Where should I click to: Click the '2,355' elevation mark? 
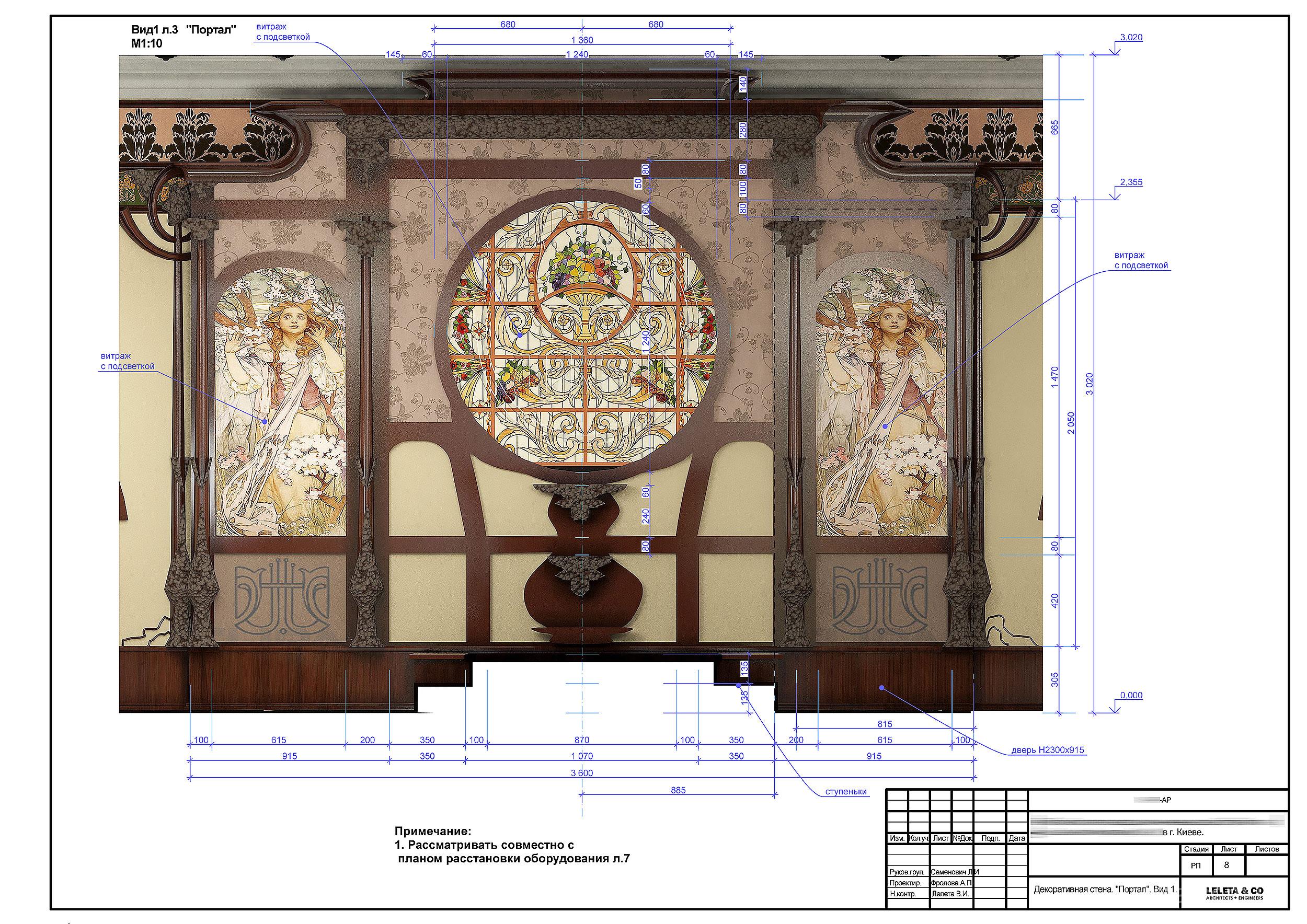[1131, 182]
